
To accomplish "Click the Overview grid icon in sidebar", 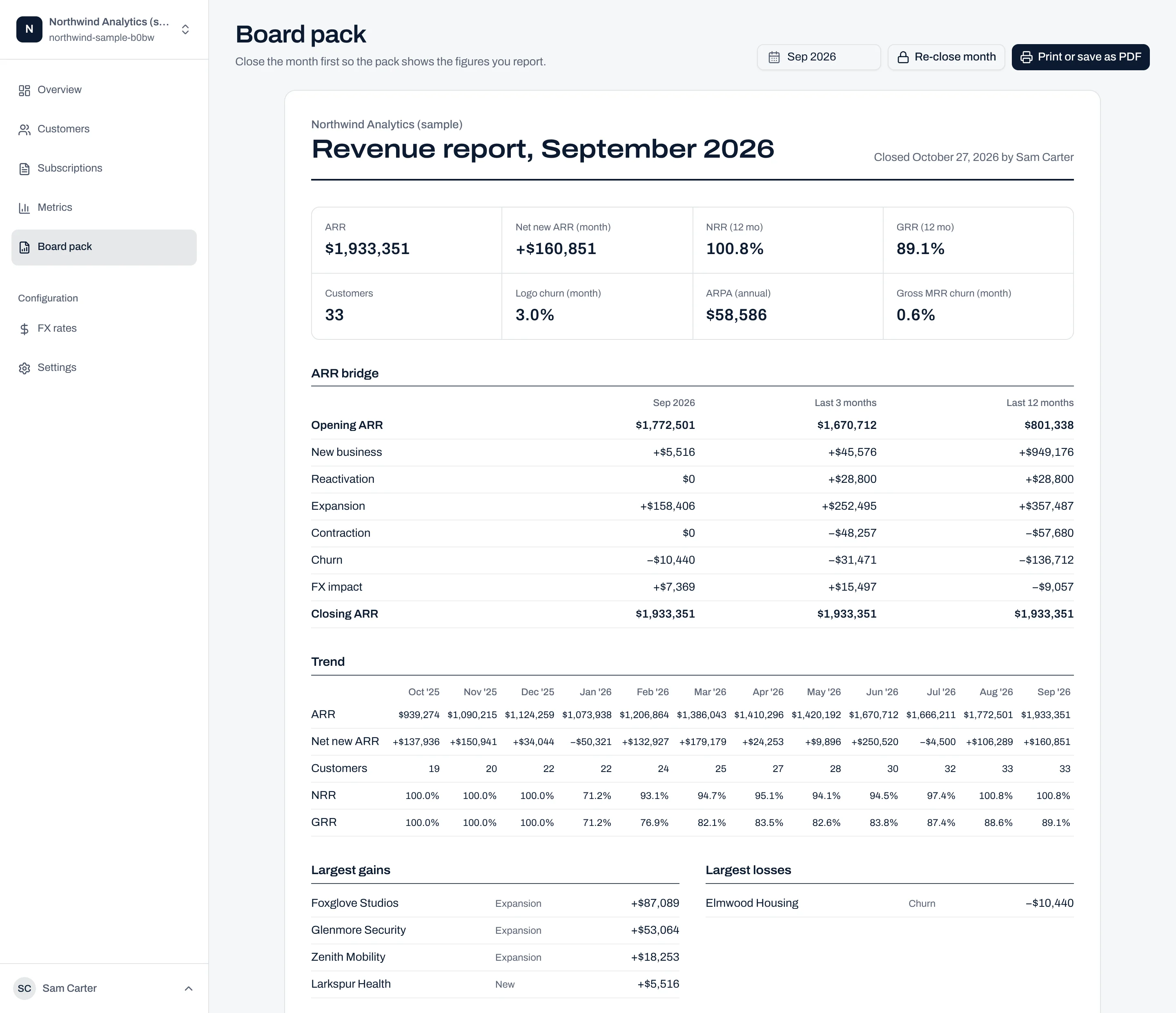I will (24, 91).
